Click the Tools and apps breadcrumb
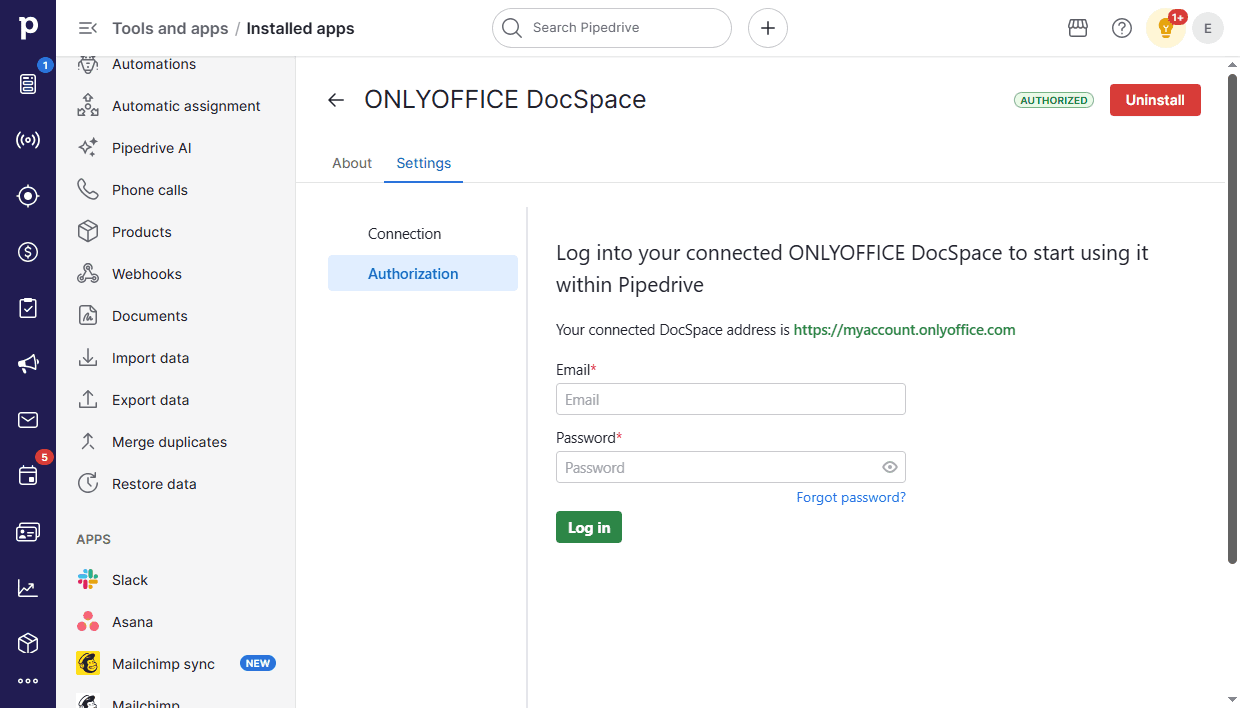Screen dimensions: 1240x708 click(170, 28)
